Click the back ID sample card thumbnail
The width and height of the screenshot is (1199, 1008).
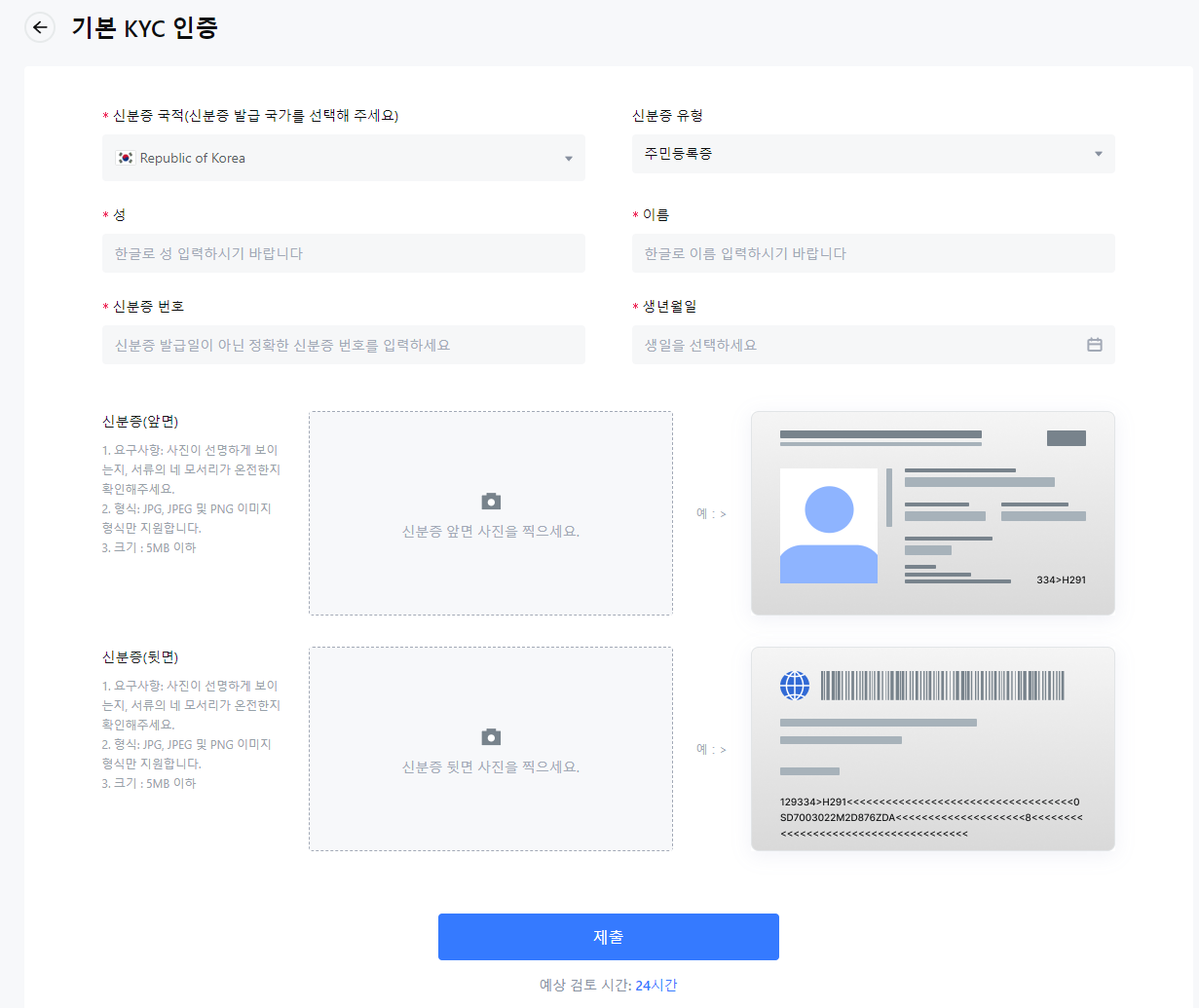pos(931,748)
